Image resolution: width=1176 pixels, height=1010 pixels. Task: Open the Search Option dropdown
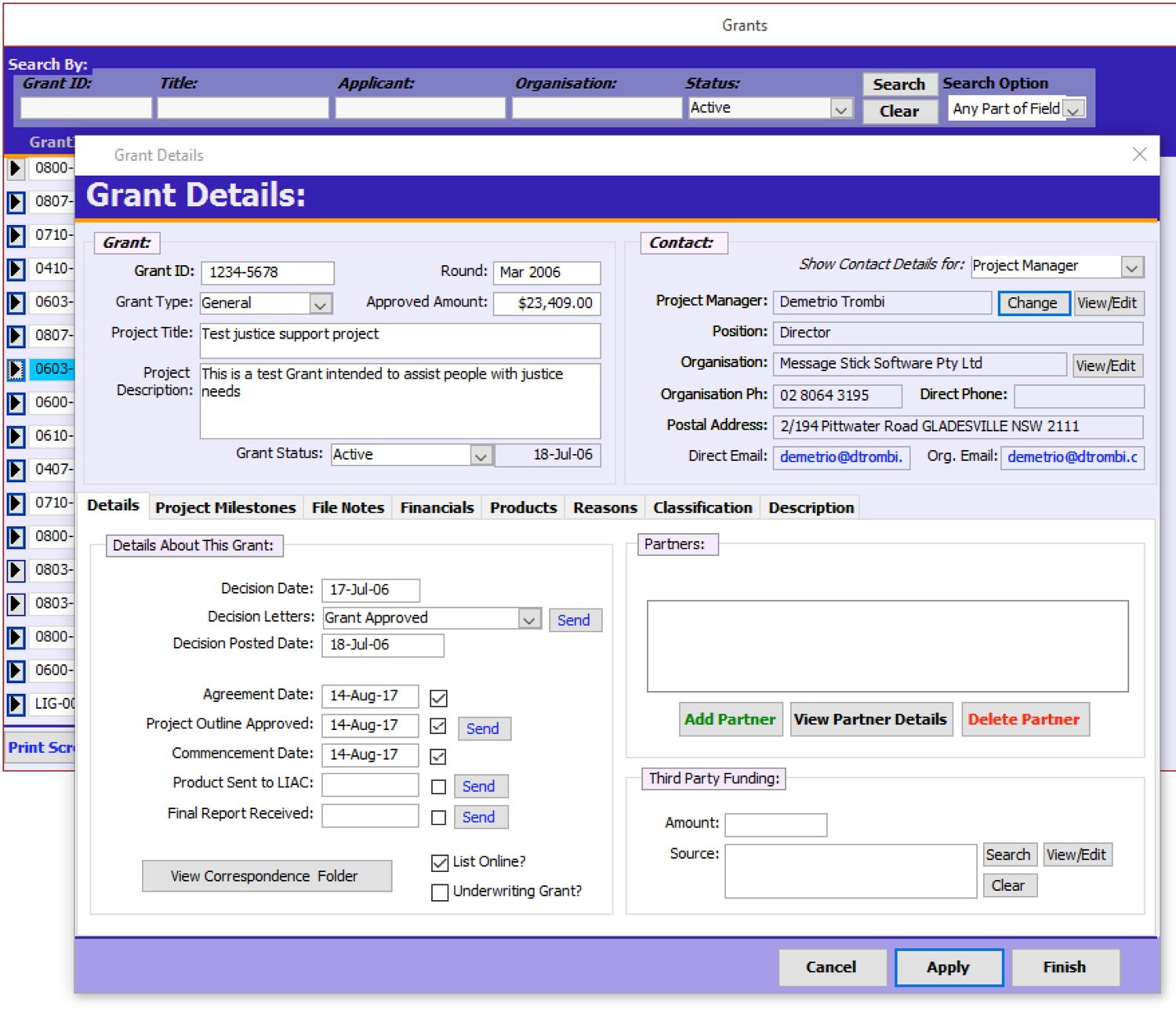1074,109
